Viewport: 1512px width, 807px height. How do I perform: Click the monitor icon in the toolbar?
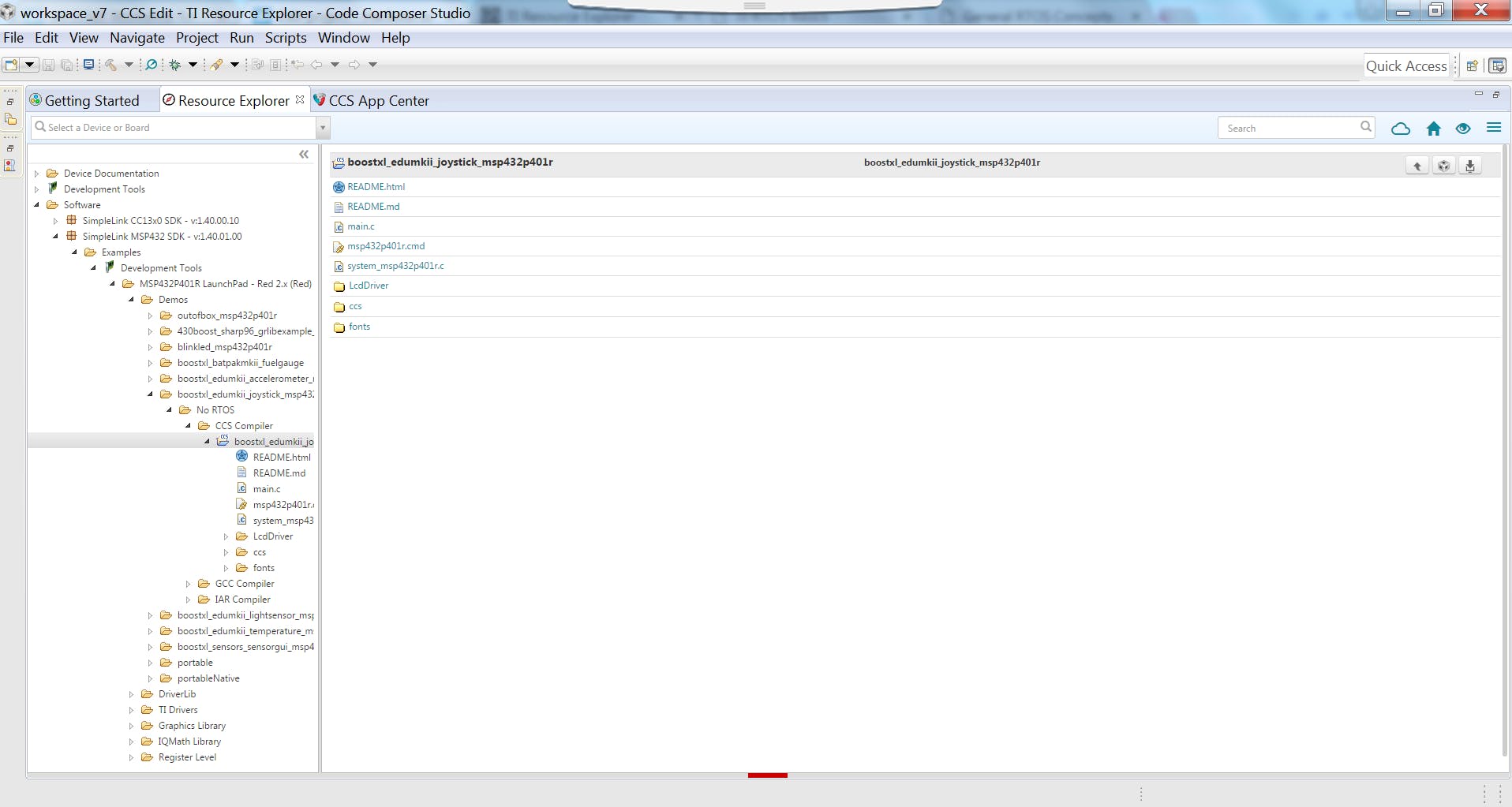88,65
